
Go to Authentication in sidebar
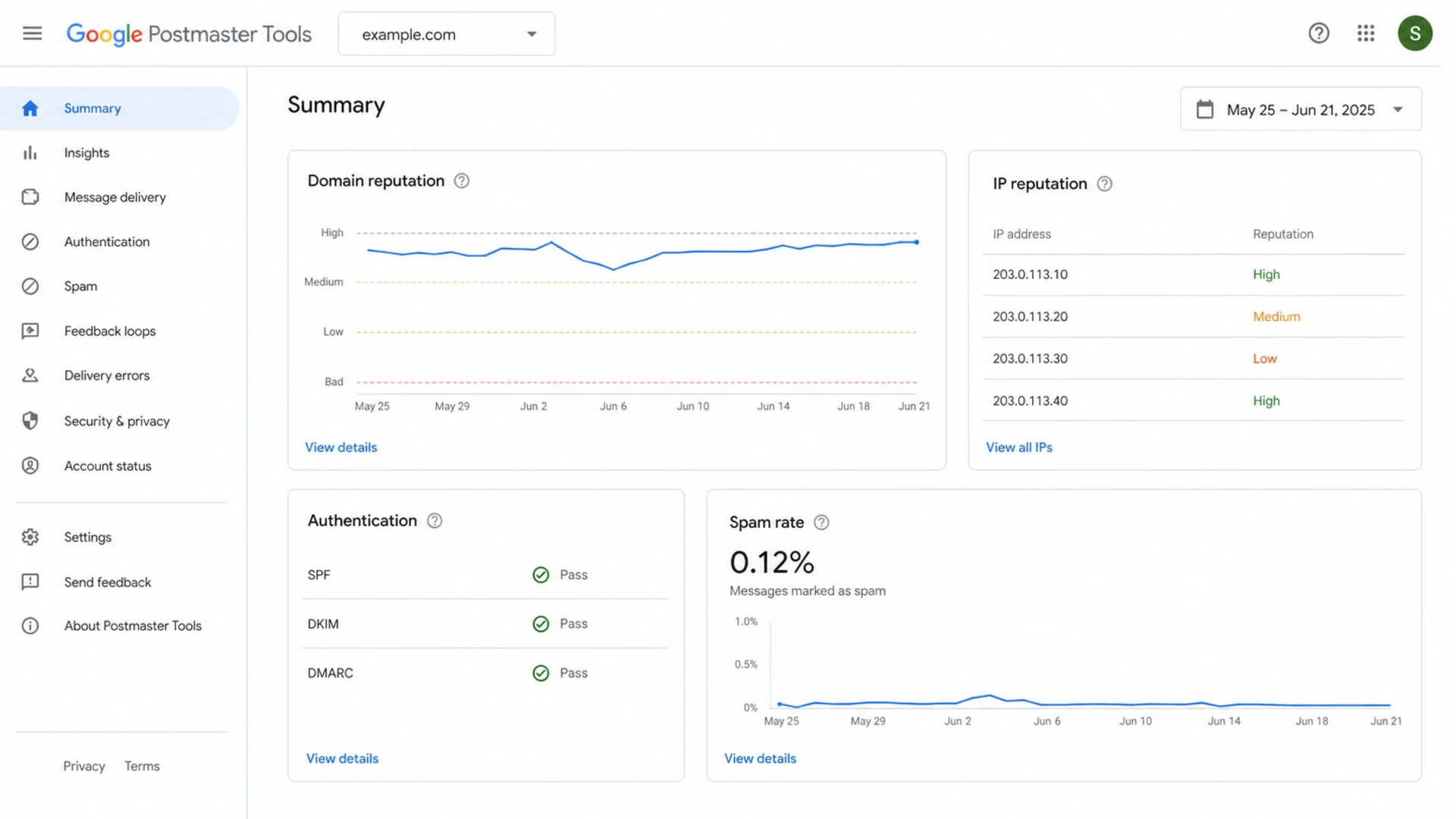pos(119,242)
